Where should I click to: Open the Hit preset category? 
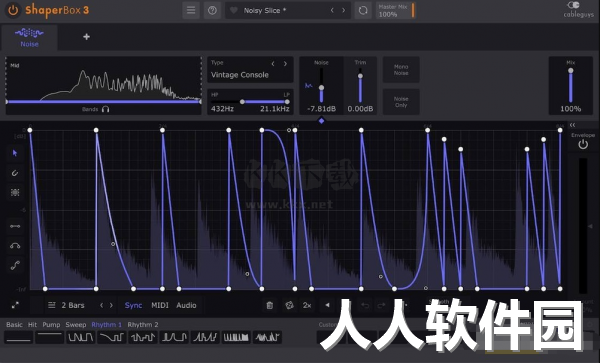tap(33, 325)
